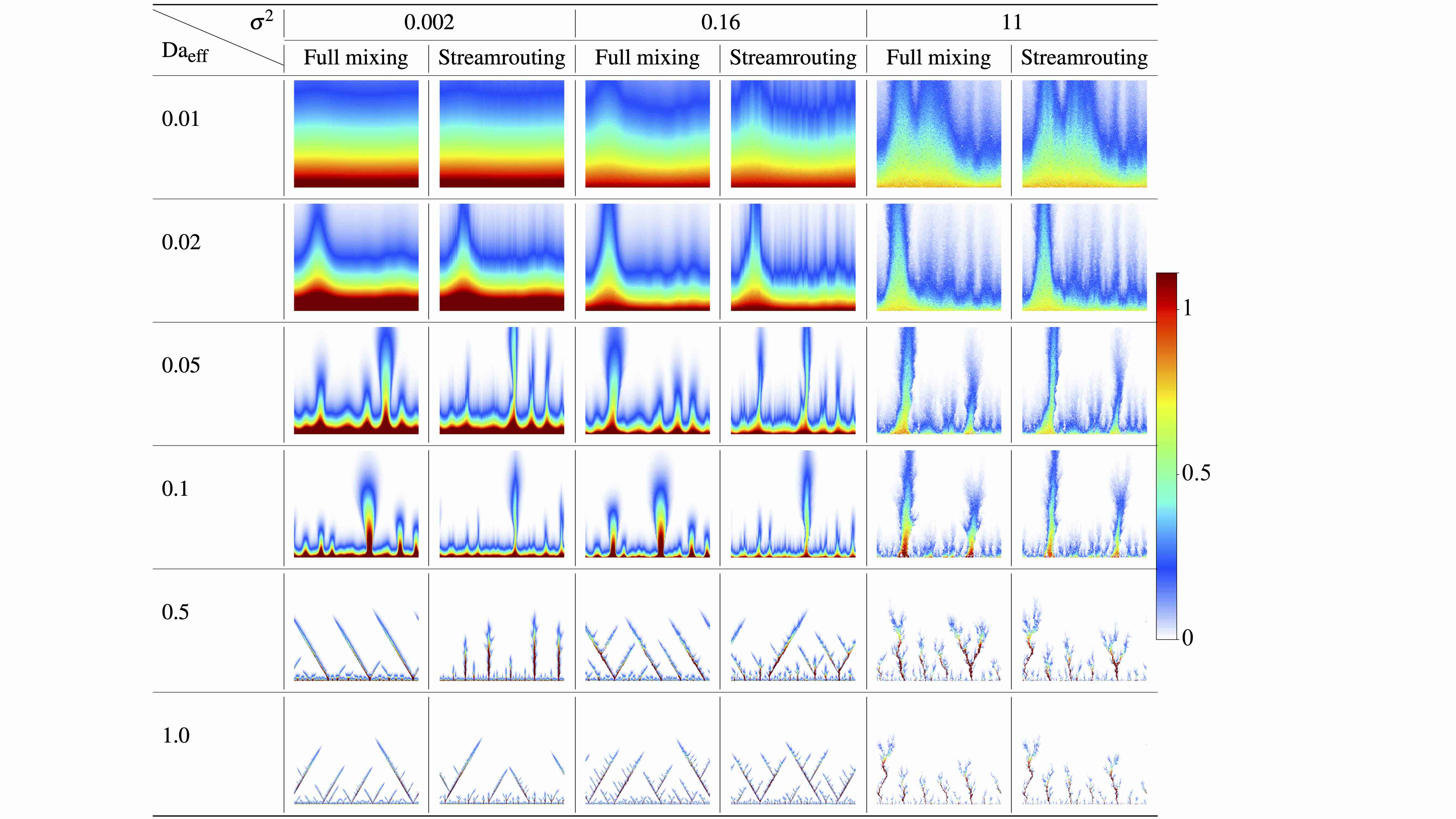The image size is (1456, 819).
Task: Click the 1.0 Da_eff row label
Action: tap(176, 735)
